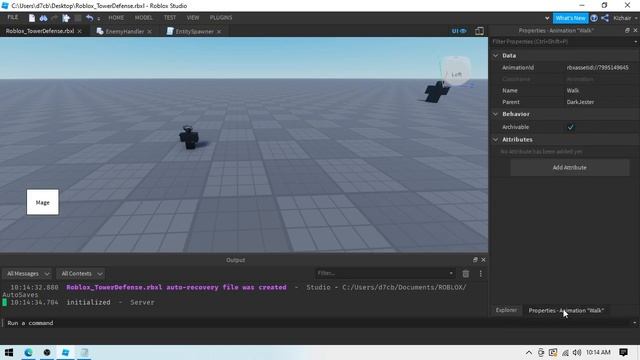Viewport: 640px width, 360px height.
Task: Open the Filter Properties dropdown arrow
Action: (636, 42)
